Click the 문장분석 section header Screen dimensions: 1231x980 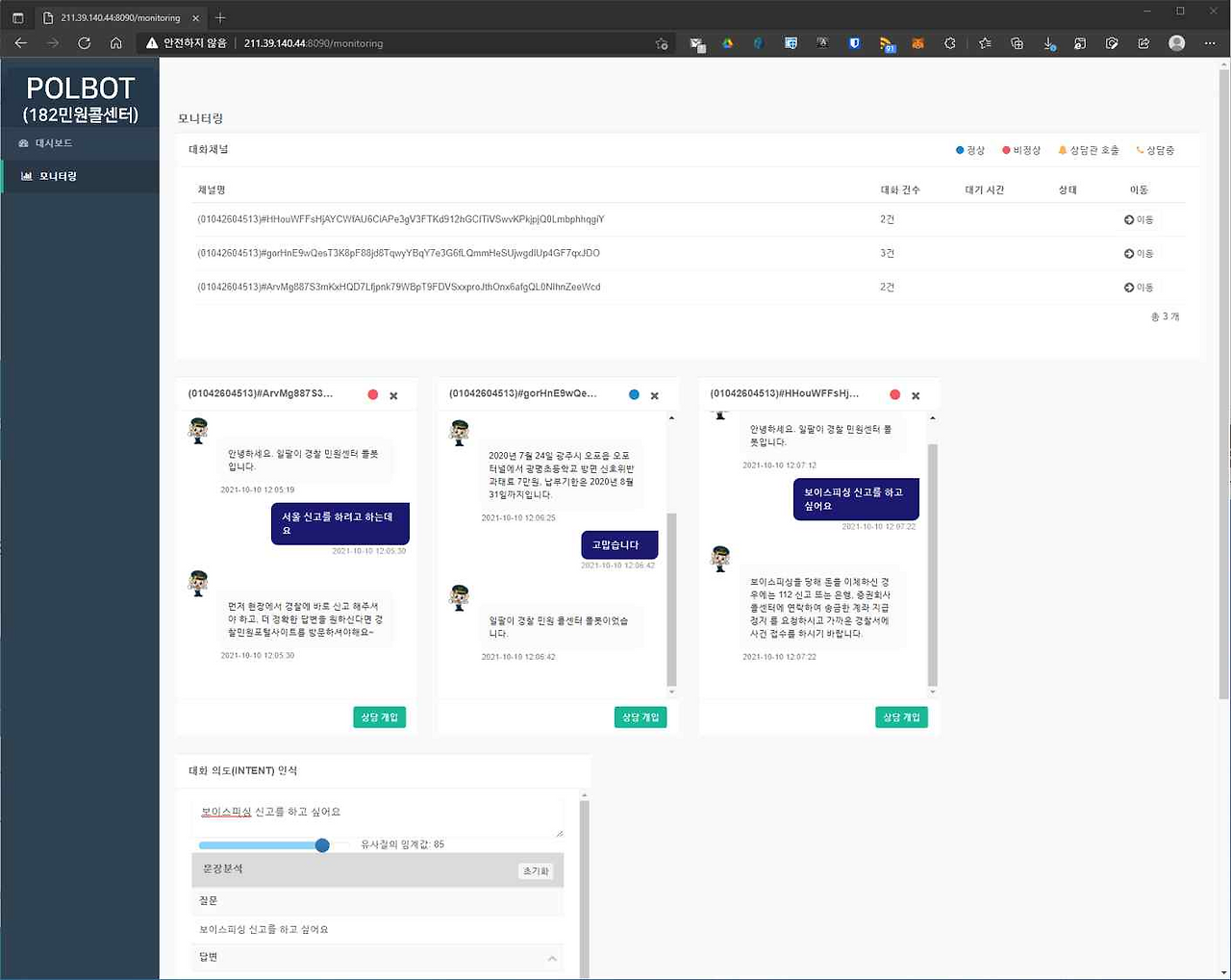pyautogui.click(x=378, y=869)
